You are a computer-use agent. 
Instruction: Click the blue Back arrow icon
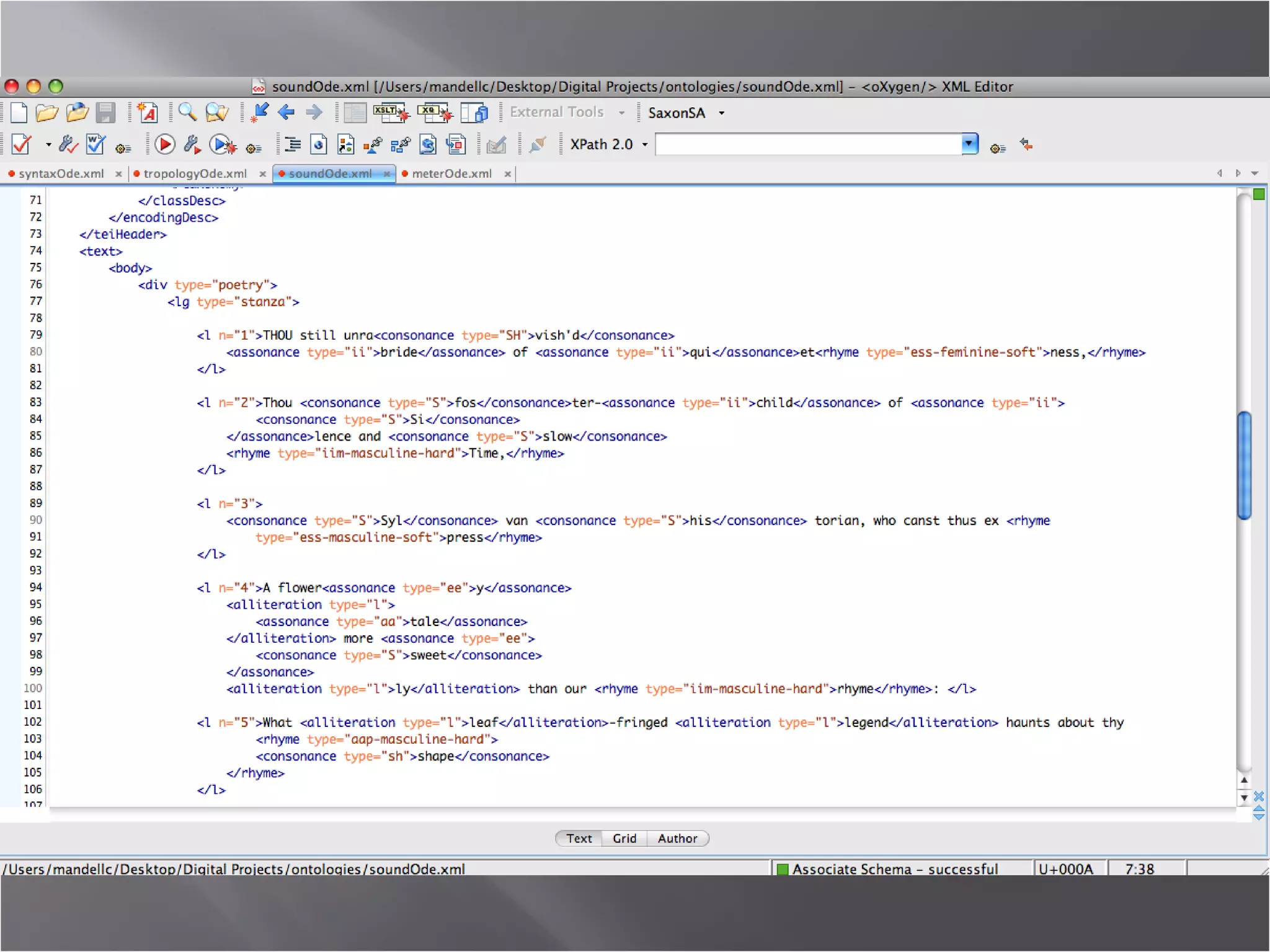pos(286,113)
